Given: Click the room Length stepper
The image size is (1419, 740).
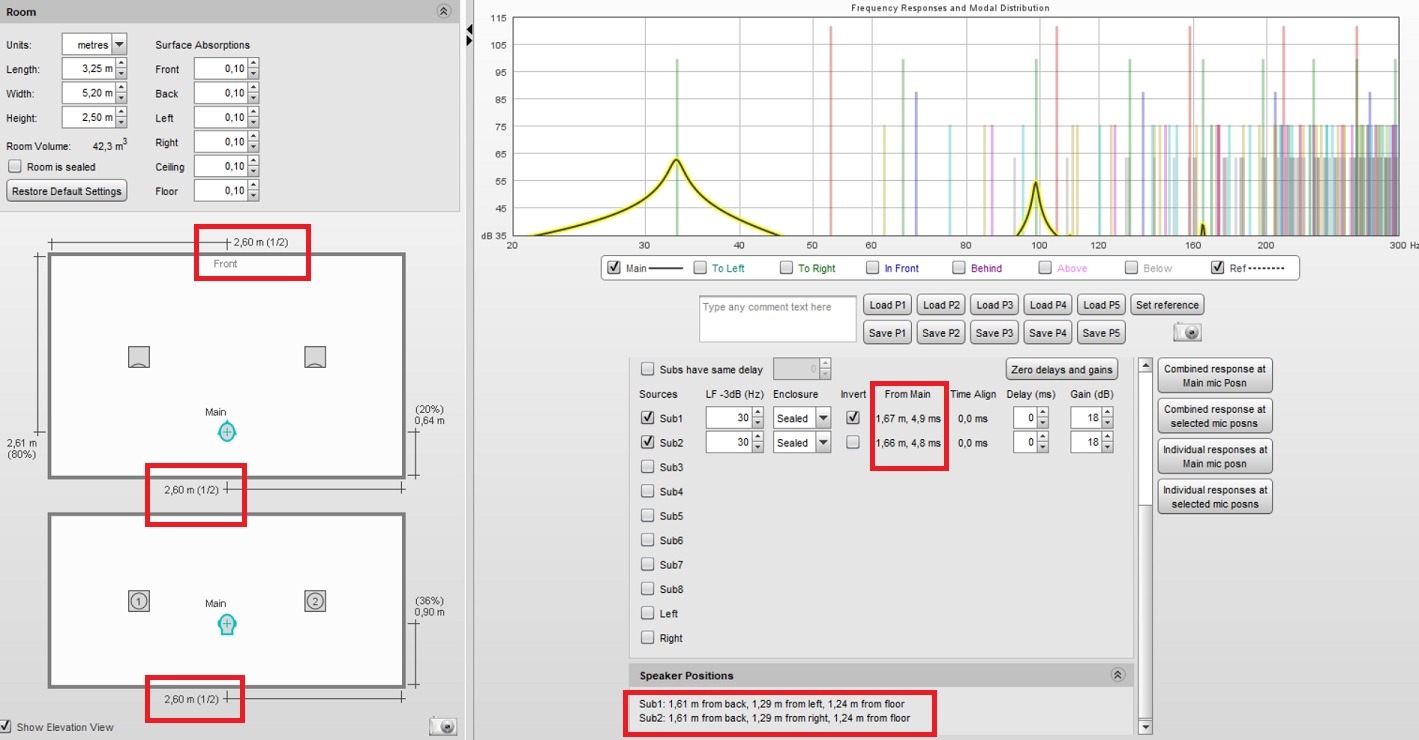Looking at the screenshot, I should pyautogui.click(x=121, y=69).
